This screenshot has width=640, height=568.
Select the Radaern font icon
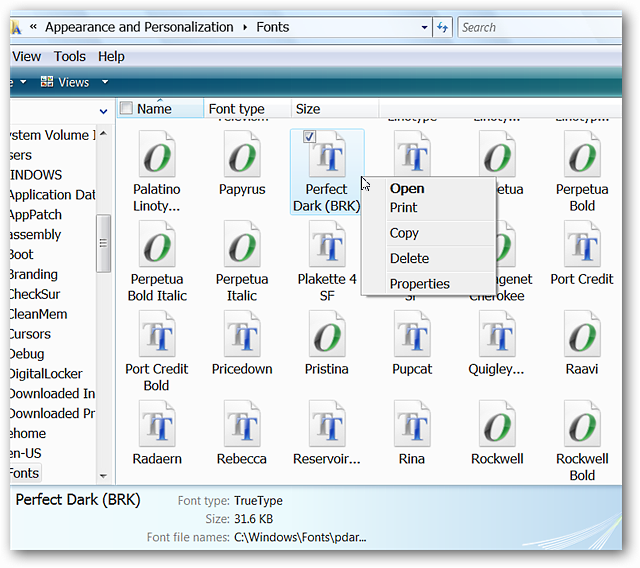[x=157, y=423]
